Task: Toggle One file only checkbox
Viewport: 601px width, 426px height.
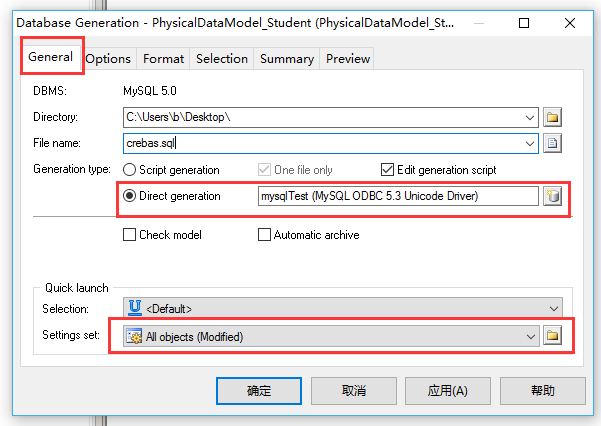Action: [264, 169]
